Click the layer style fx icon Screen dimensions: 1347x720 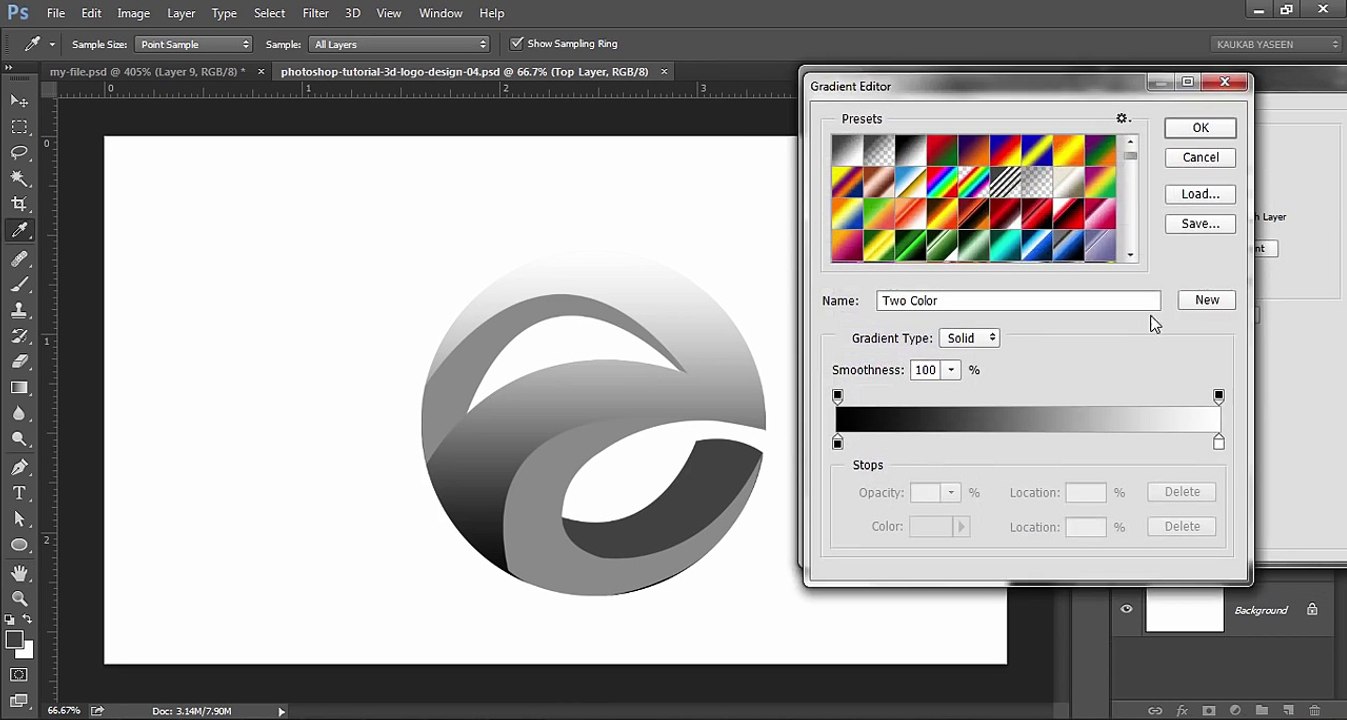[1182, 711]
